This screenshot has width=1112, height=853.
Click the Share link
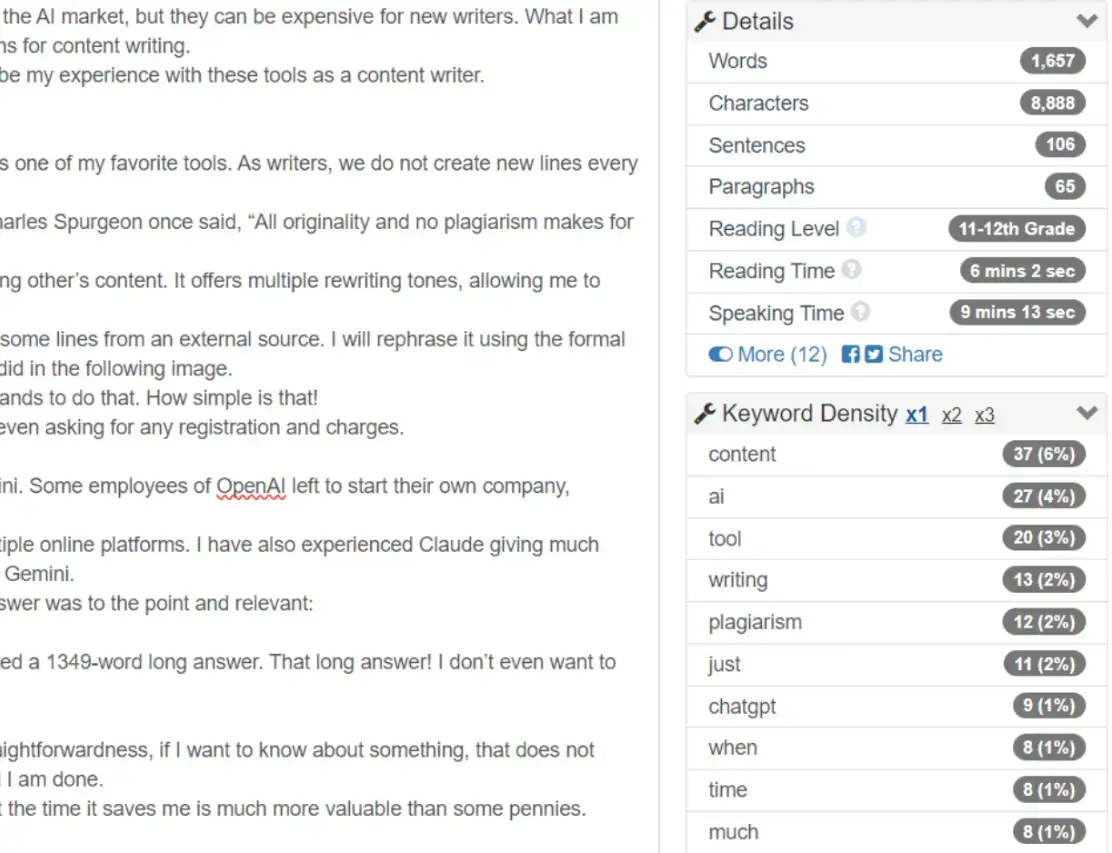point(915,354)
